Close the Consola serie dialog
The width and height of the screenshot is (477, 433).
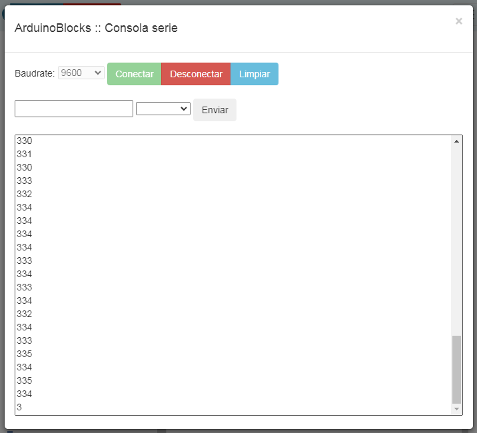[459, 21]
